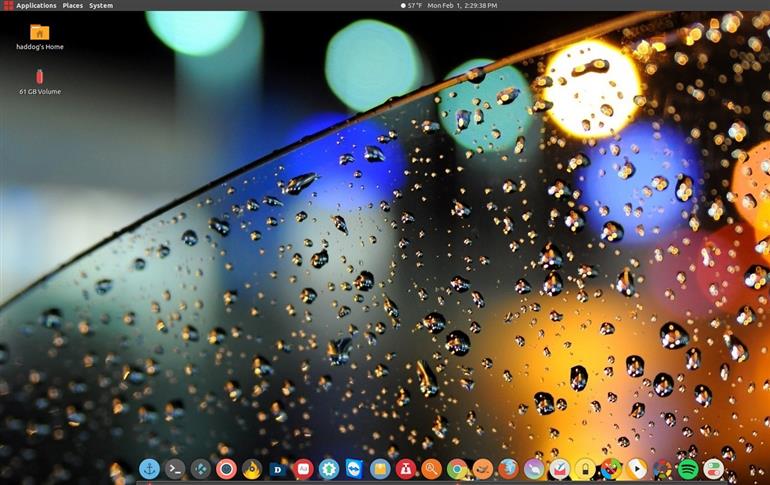Open the orange magnifier search icon
Screen dimensions: 770x485
point(431,469)
